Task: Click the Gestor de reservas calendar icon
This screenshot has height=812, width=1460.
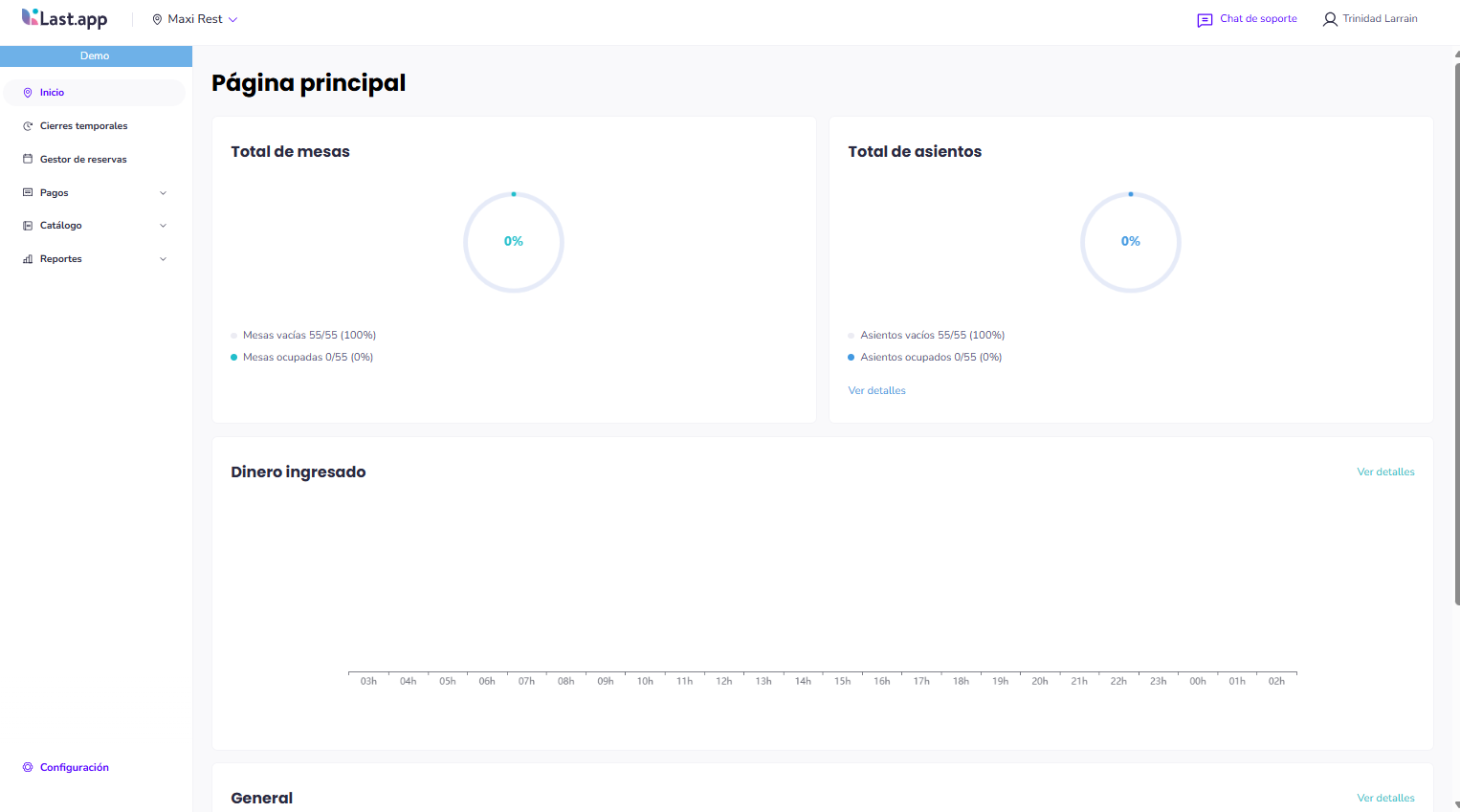Action: (28, 159)
